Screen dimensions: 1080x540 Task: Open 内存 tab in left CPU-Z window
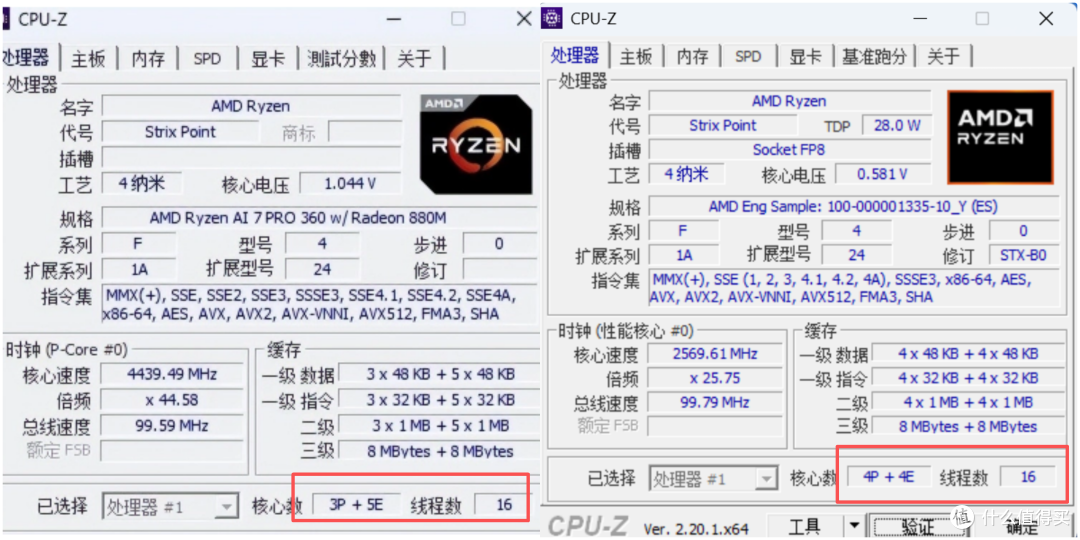[148, 59]
